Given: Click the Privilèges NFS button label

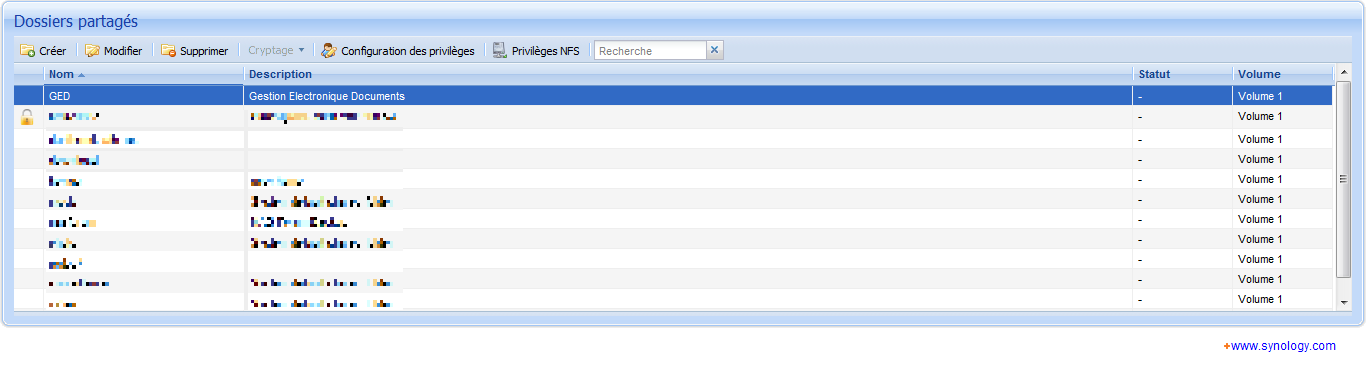Looking at the screenshot, I should 545,51.
